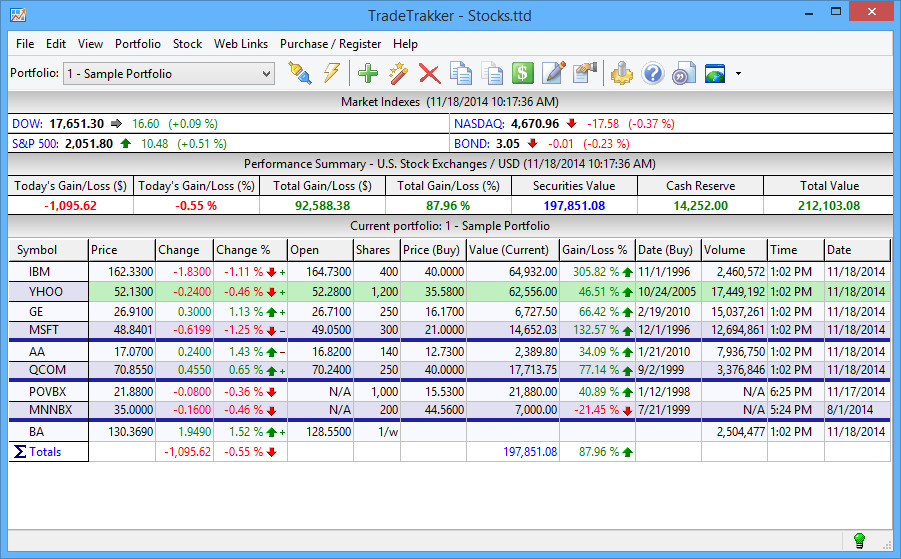Click Securities Value amount in performance summary
This screenshot has width=901, height=559.
tap(574, 206)
